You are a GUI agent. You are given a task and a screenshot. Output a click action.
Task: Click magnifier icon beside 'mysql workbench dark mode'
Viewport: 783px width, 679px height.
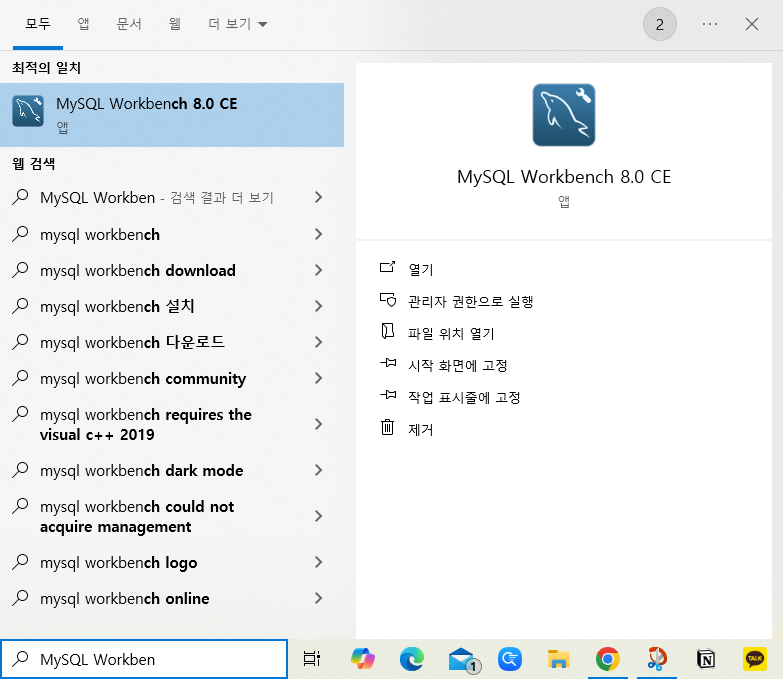coord(20,470)
